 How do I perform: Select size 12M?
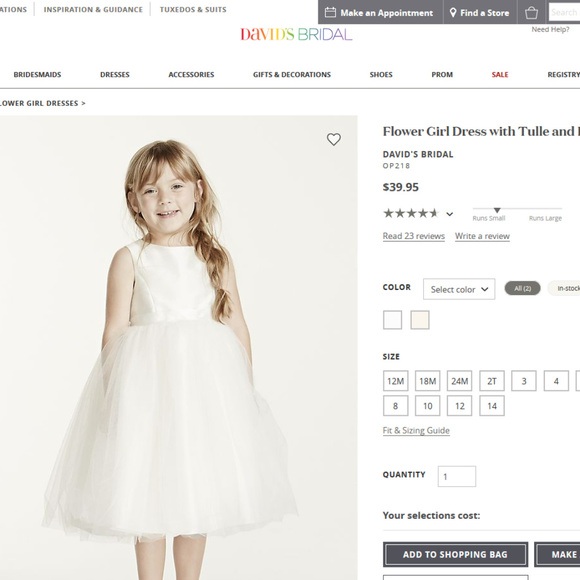pyautogui.click(x=395, y=381)
